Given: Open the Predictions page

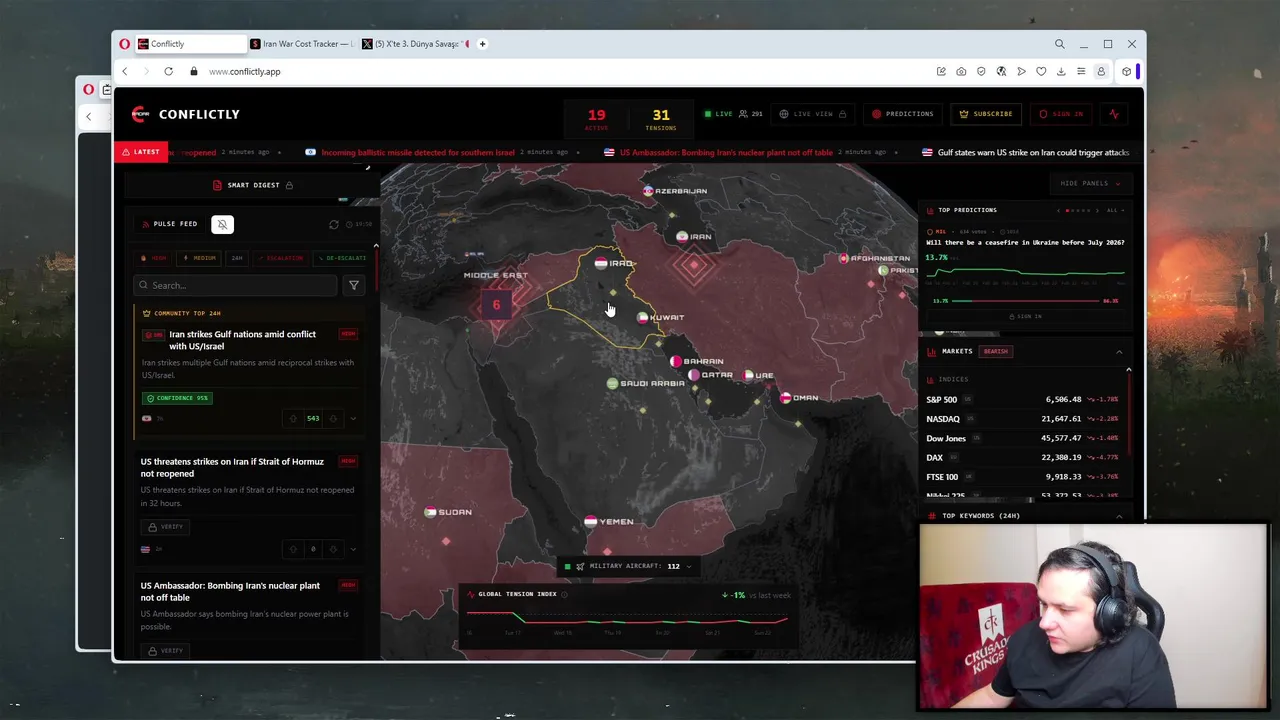Looking at the screenshot, I should point(902,114).
